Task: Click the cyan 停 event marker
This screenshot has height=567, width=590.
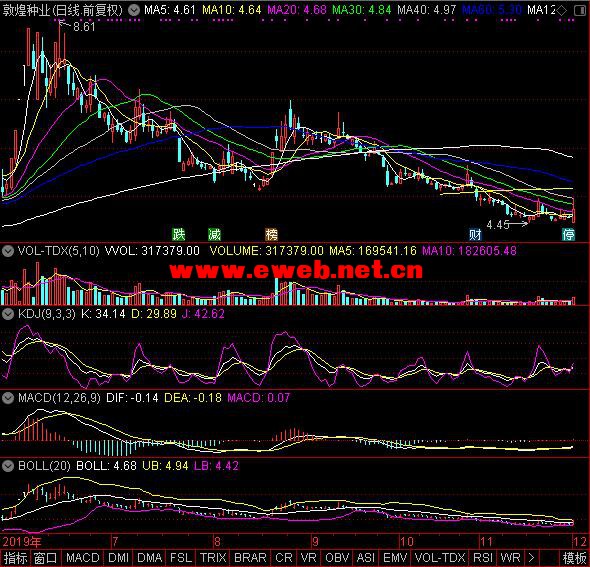Action: coord(569,234)
